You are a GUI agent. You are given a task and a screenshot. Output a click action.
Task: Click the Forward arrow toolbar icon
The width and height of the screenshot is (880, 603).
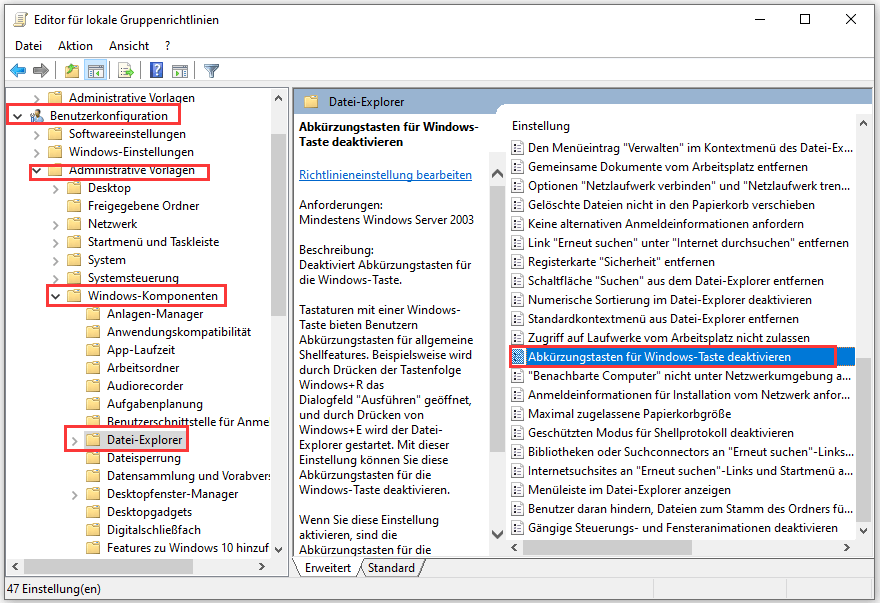[x=41, y=70]
